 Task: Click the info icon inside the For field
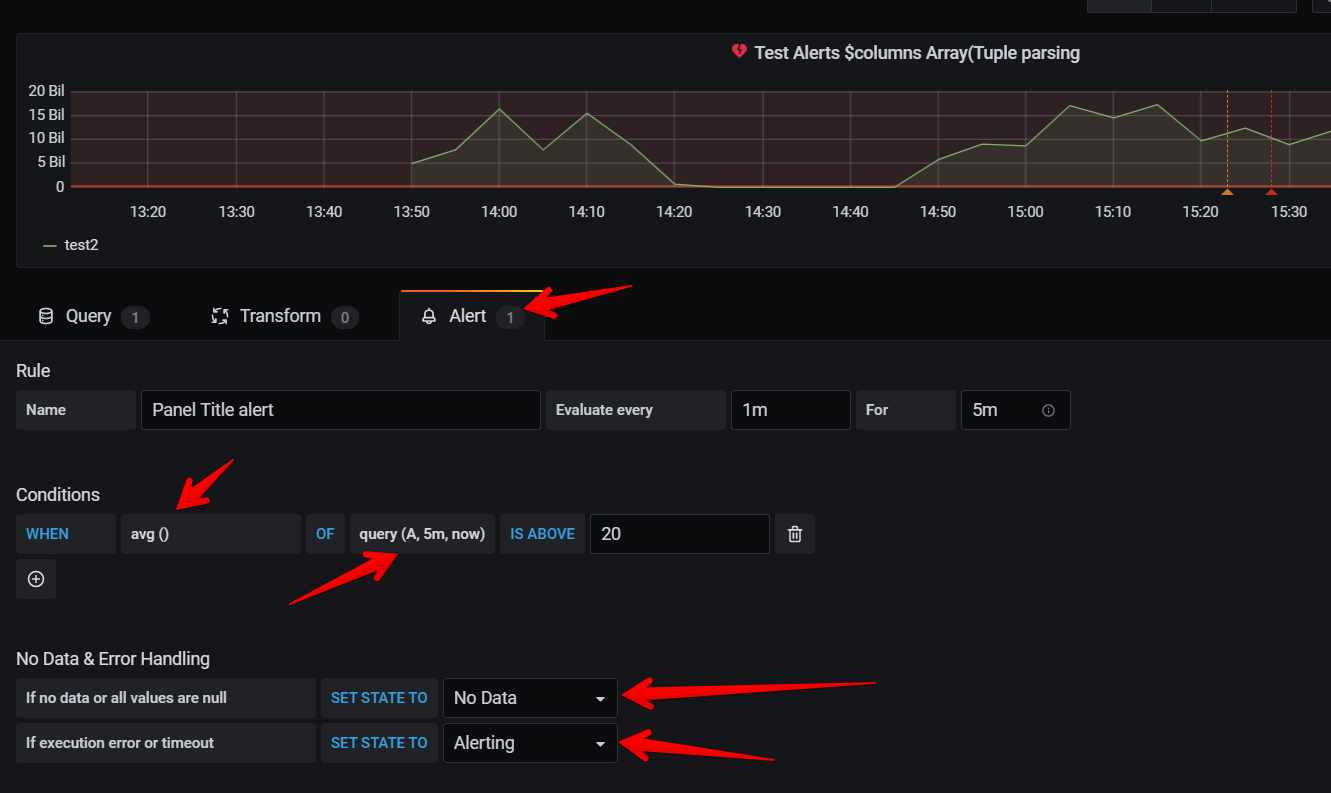(1047, 410)
